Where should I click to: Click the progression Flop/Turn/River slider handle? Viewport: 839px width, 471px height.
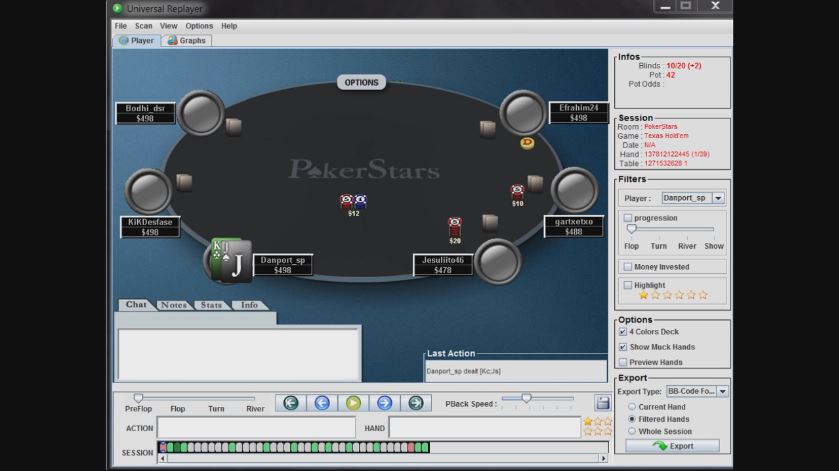(x=631, y=229)
